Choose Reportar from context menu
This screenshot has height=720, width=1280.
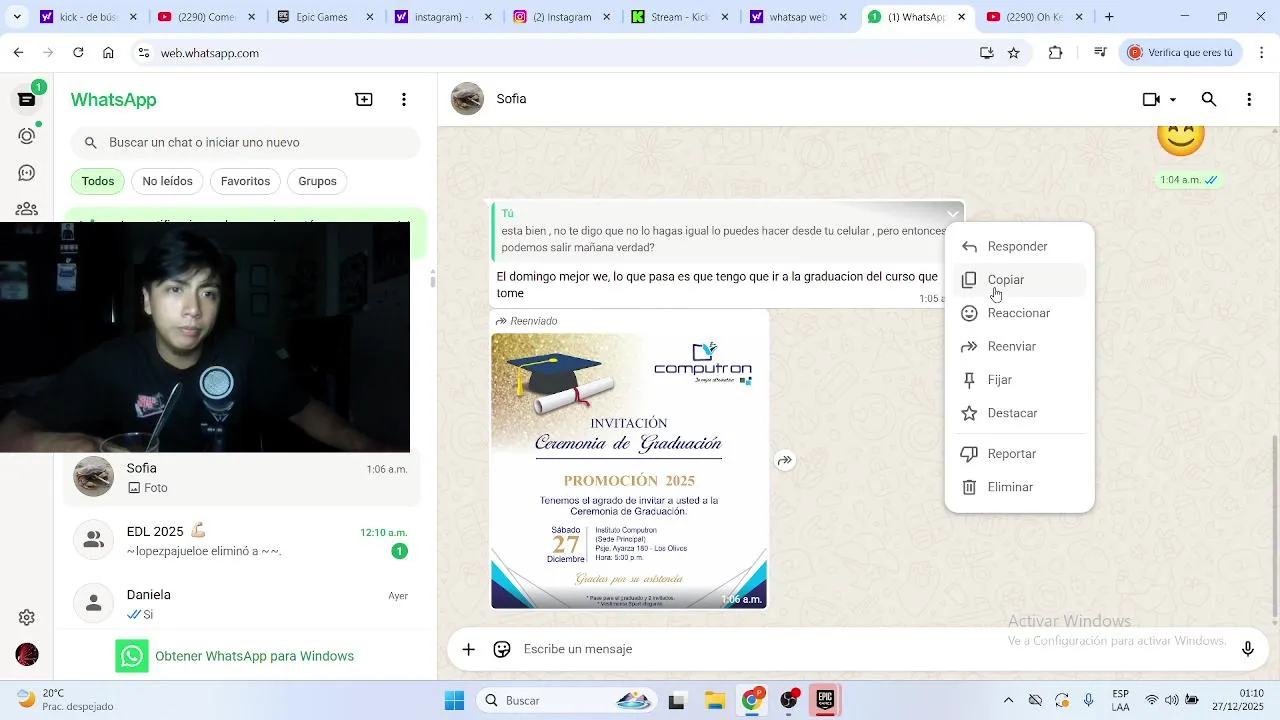[x=1019, y=454]
